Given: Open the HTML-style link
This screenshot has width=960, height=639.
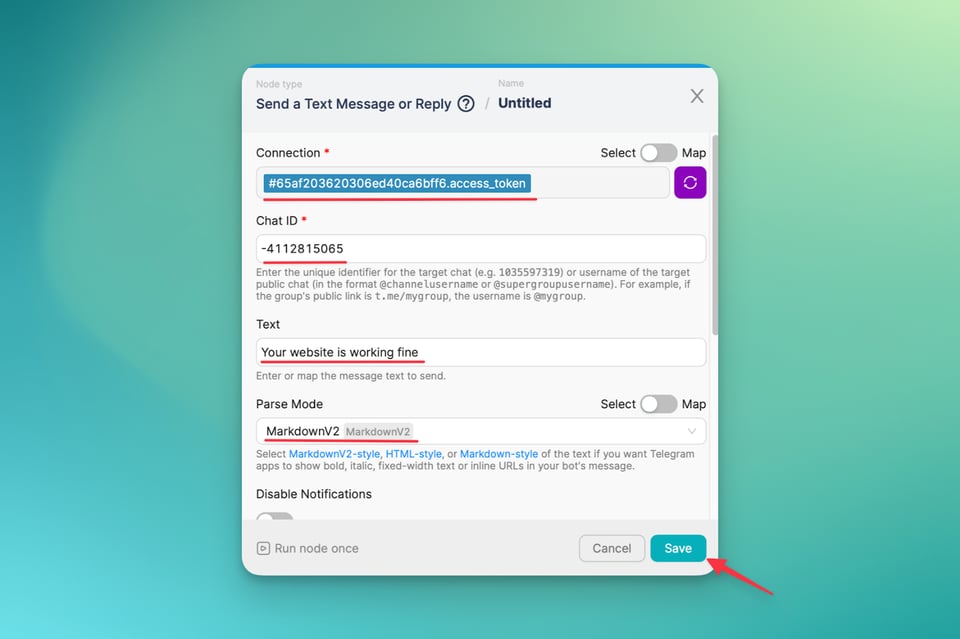Looking at the screenshot, I should pos(413,454).
